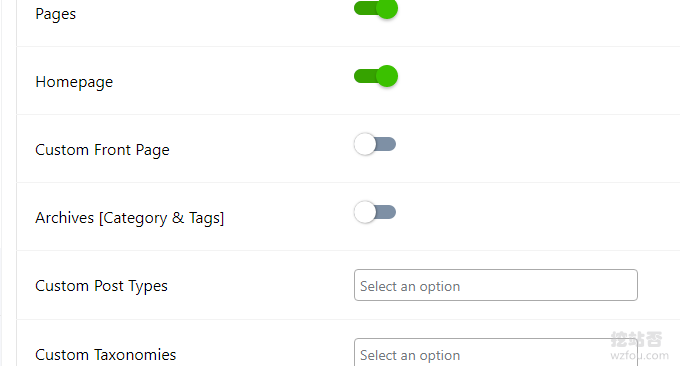This screenshot has width=680, height=366.
Task: Click 'Select an option' placeholder in Custom Post Types
Action: [x=410, y=287]
